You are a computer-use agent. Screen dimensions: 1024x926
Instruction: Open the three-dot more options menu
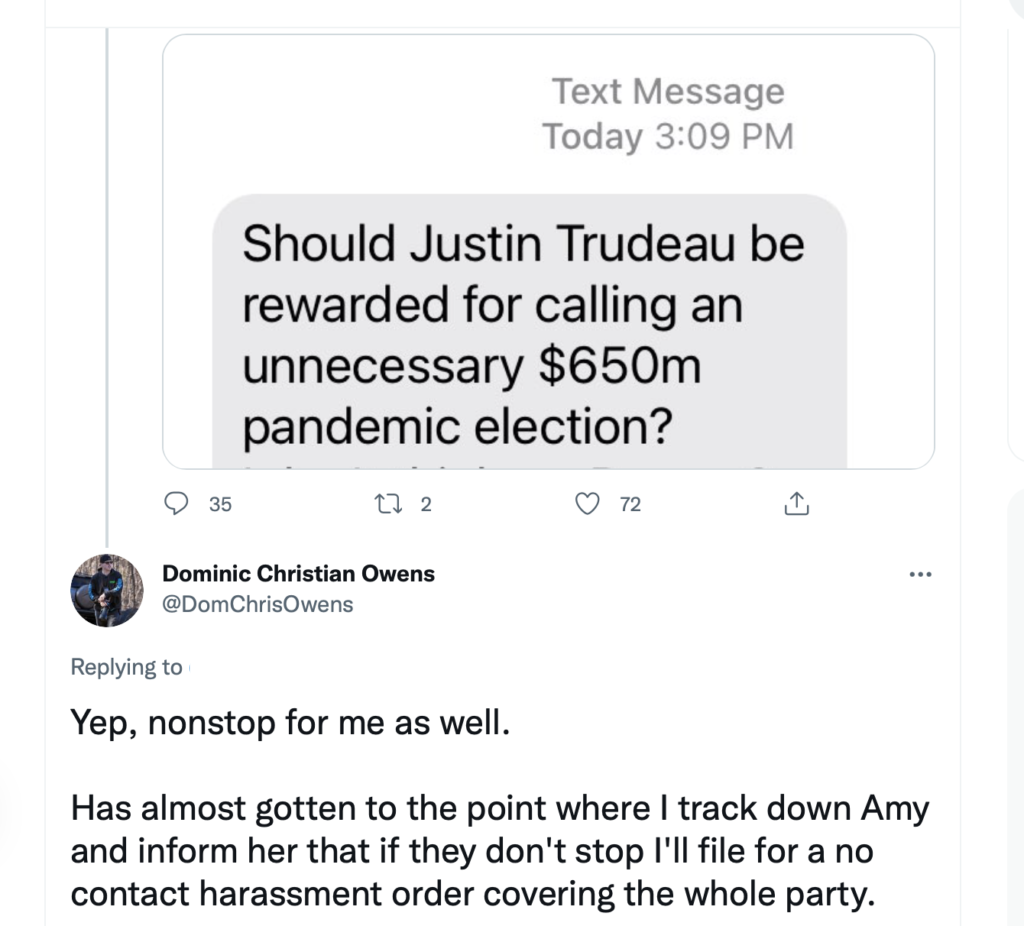[x=920, y=574]
